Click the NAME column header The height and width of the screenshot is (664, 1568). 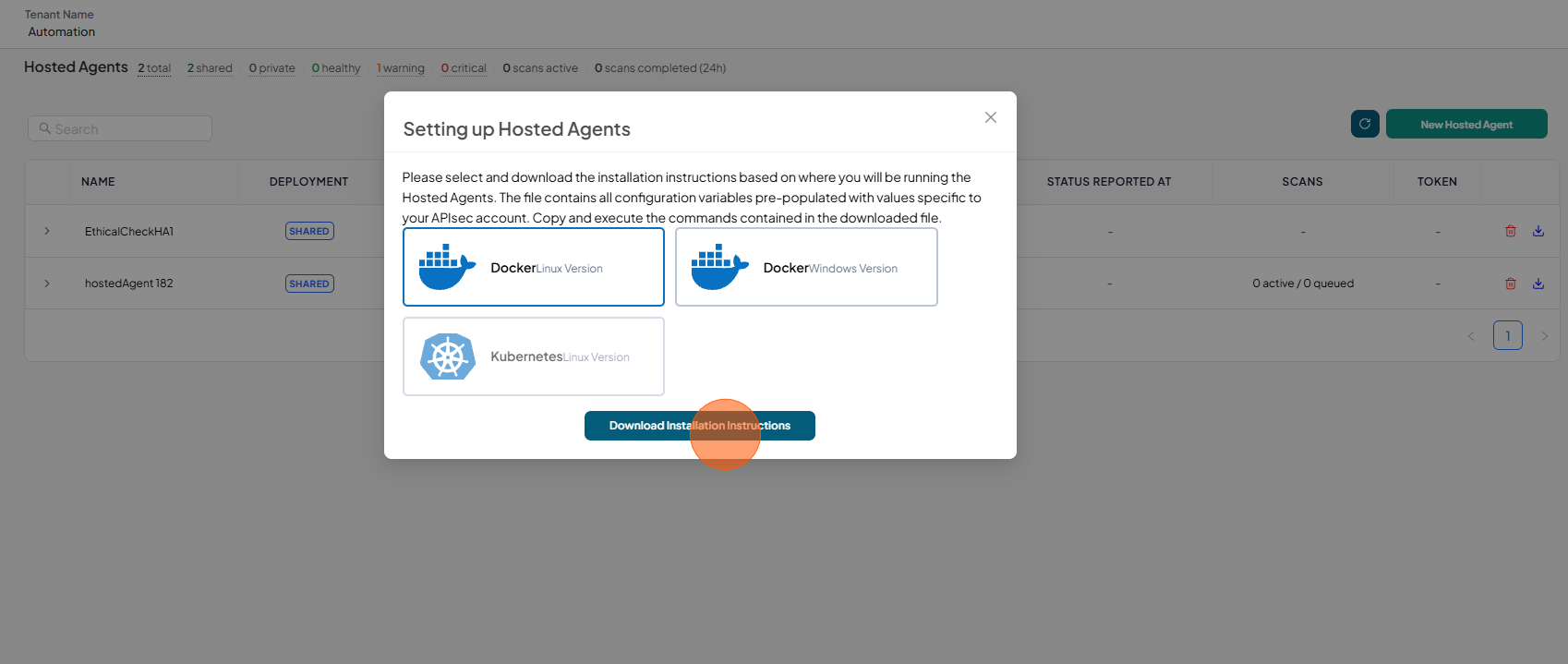(x=98, y=182)
